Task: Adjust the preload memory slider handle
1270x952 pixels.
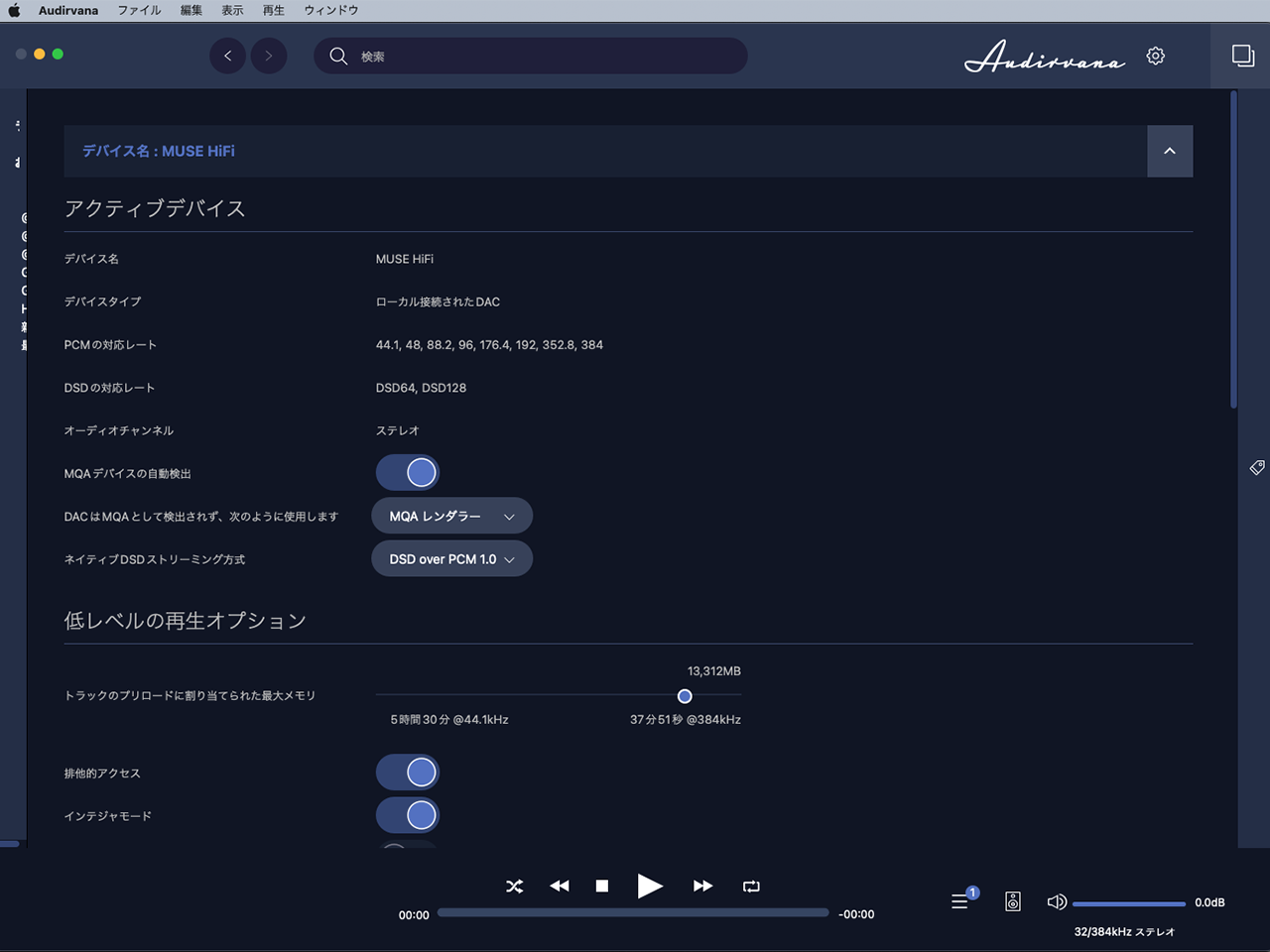Action: (x=685, y=696)
